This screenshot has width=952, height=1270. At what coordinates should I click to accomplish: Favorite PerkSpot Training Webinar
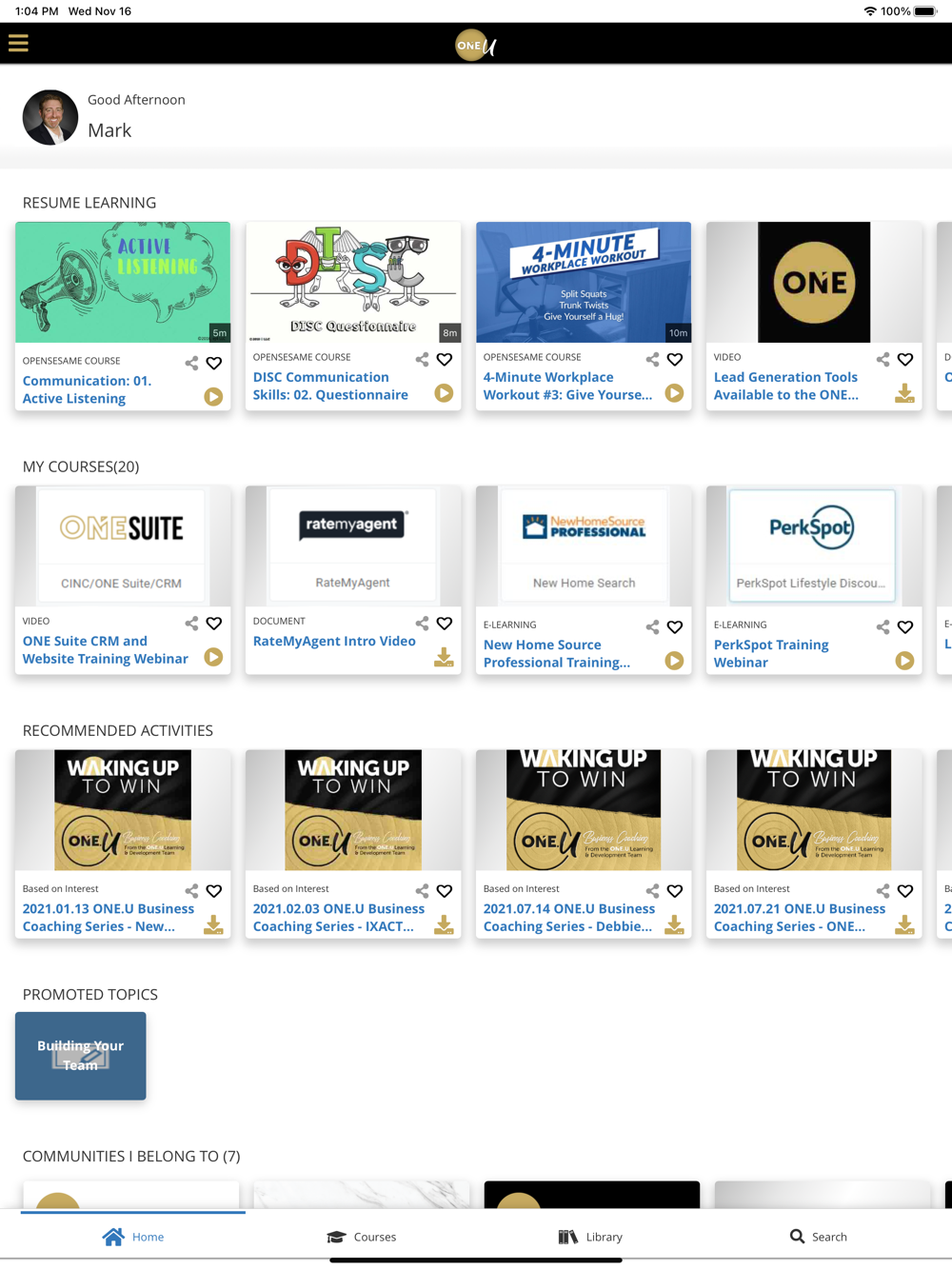tap(905, 626)
